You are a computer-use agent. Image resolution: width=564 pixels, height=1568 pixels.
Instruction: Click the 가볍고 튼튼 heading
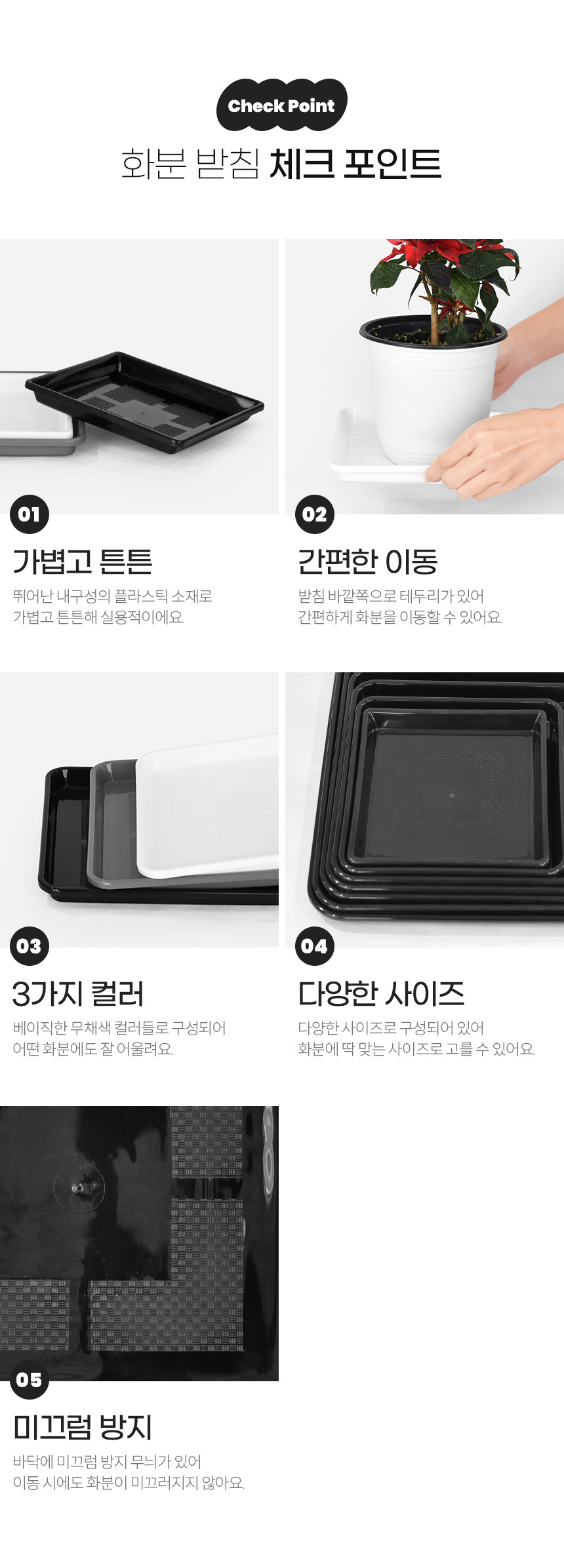click(83, 562)
